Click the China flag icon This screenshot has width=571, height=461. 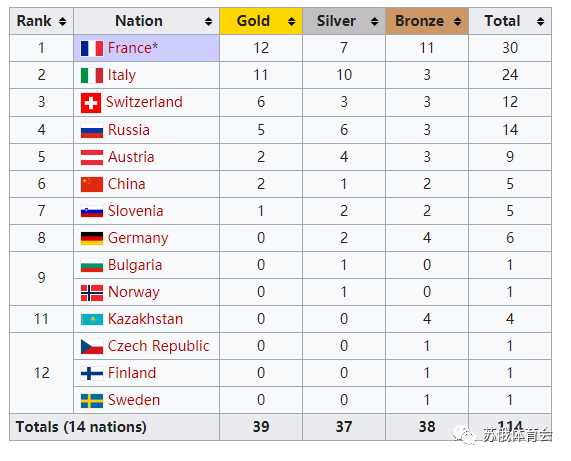(92, 184)
